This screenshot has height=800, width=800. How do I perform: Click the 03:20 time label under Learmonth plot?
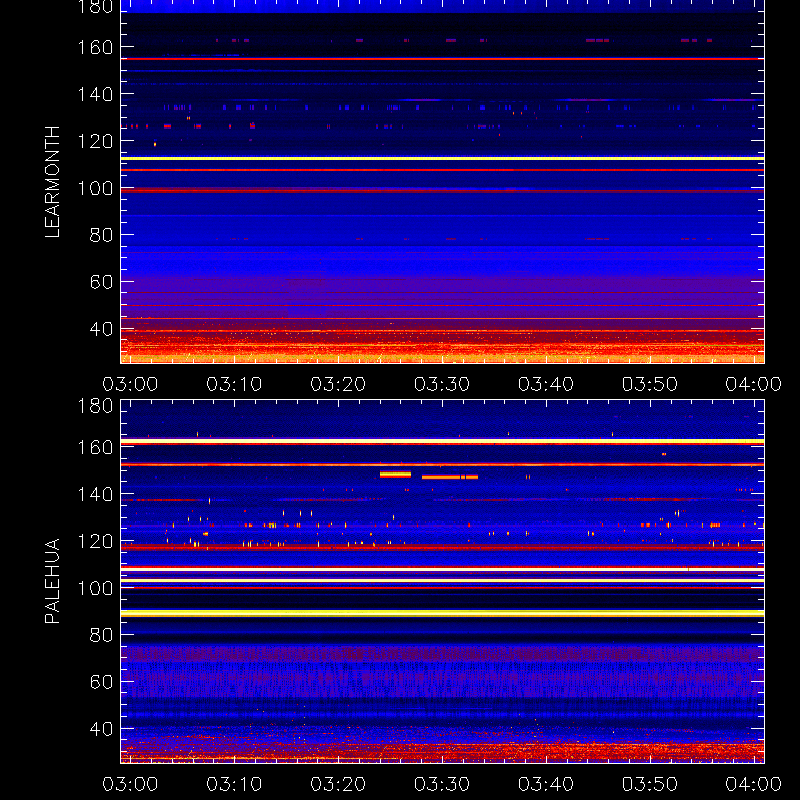tap(338, 384)
